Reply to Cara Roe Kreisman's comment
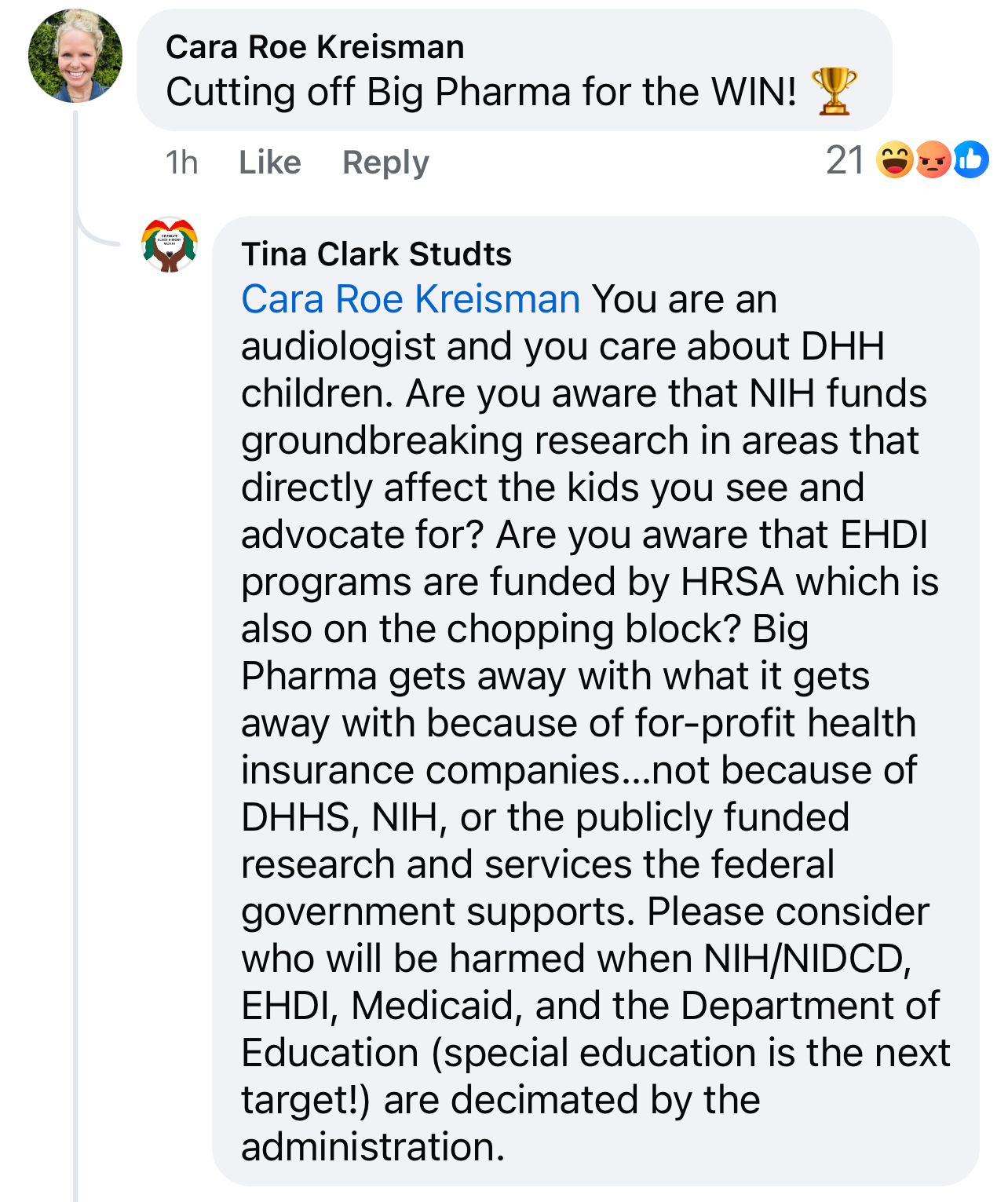 tap(385, 163)
